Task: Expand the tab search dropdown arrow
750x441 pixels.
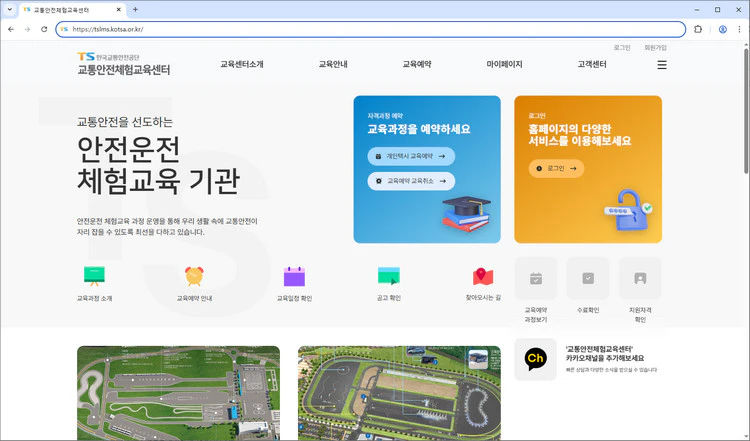Action: click(x=10, y=10)
